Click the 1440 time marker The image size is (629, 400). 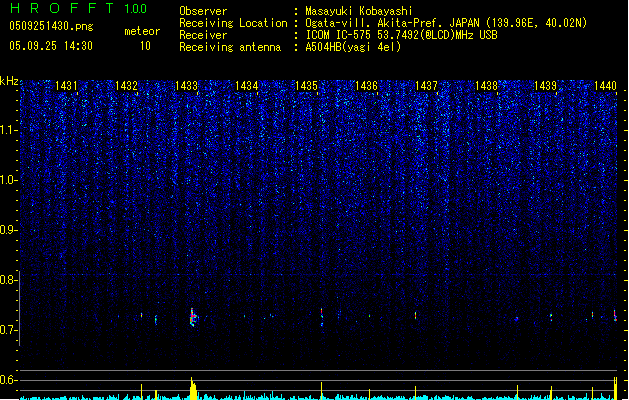pos(605,86)
